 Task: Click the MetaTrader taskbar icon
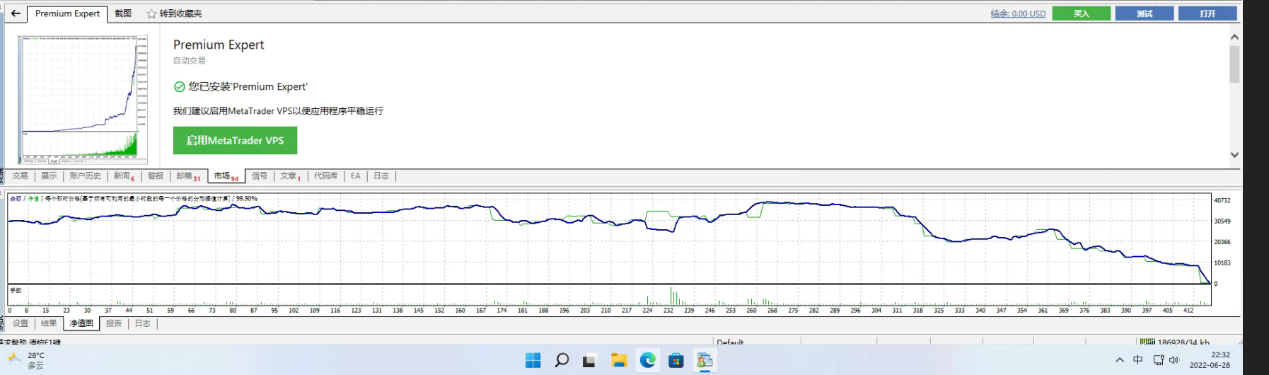point(704,359)
